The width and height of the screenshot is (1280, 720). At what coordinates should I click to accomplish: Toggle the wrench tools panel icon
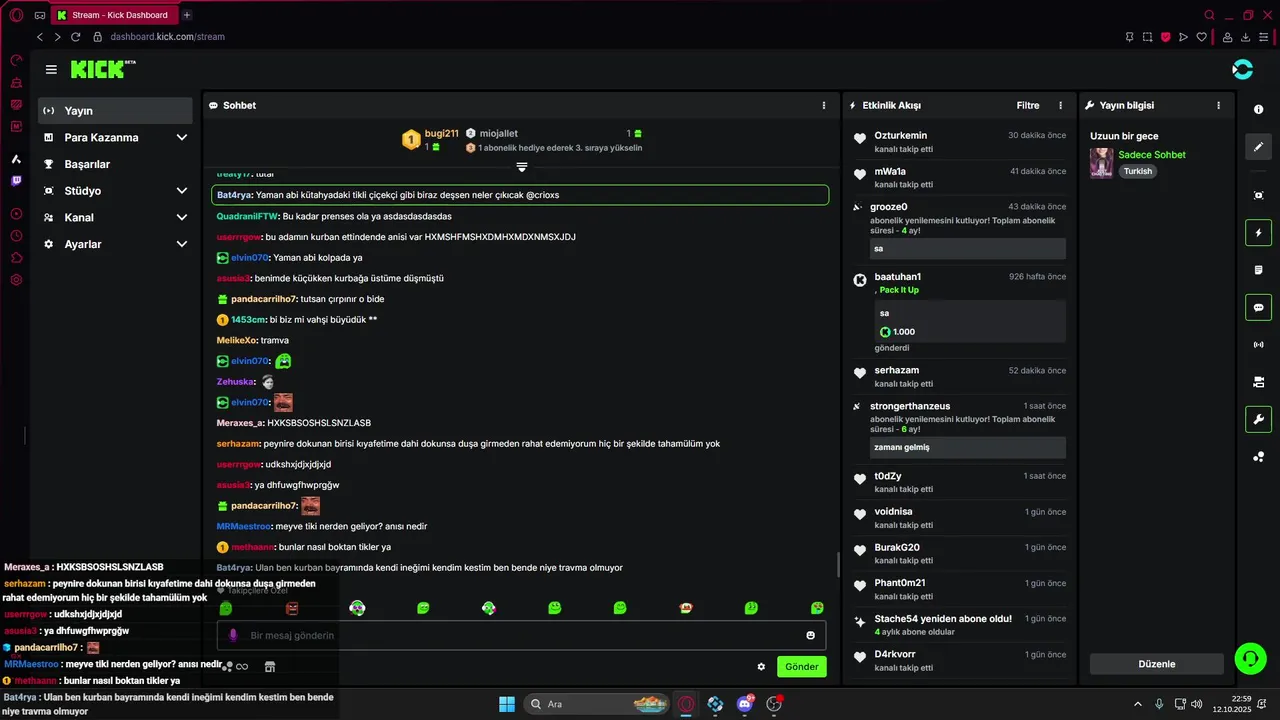tap(1258, 419)
